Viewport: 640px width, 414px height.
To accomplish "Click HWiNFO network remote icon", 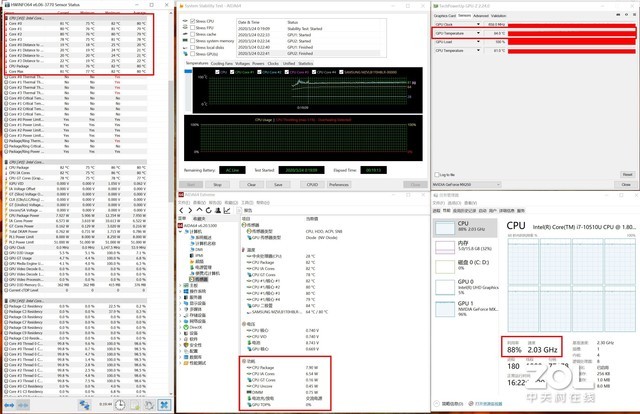I will pos(84,405).
